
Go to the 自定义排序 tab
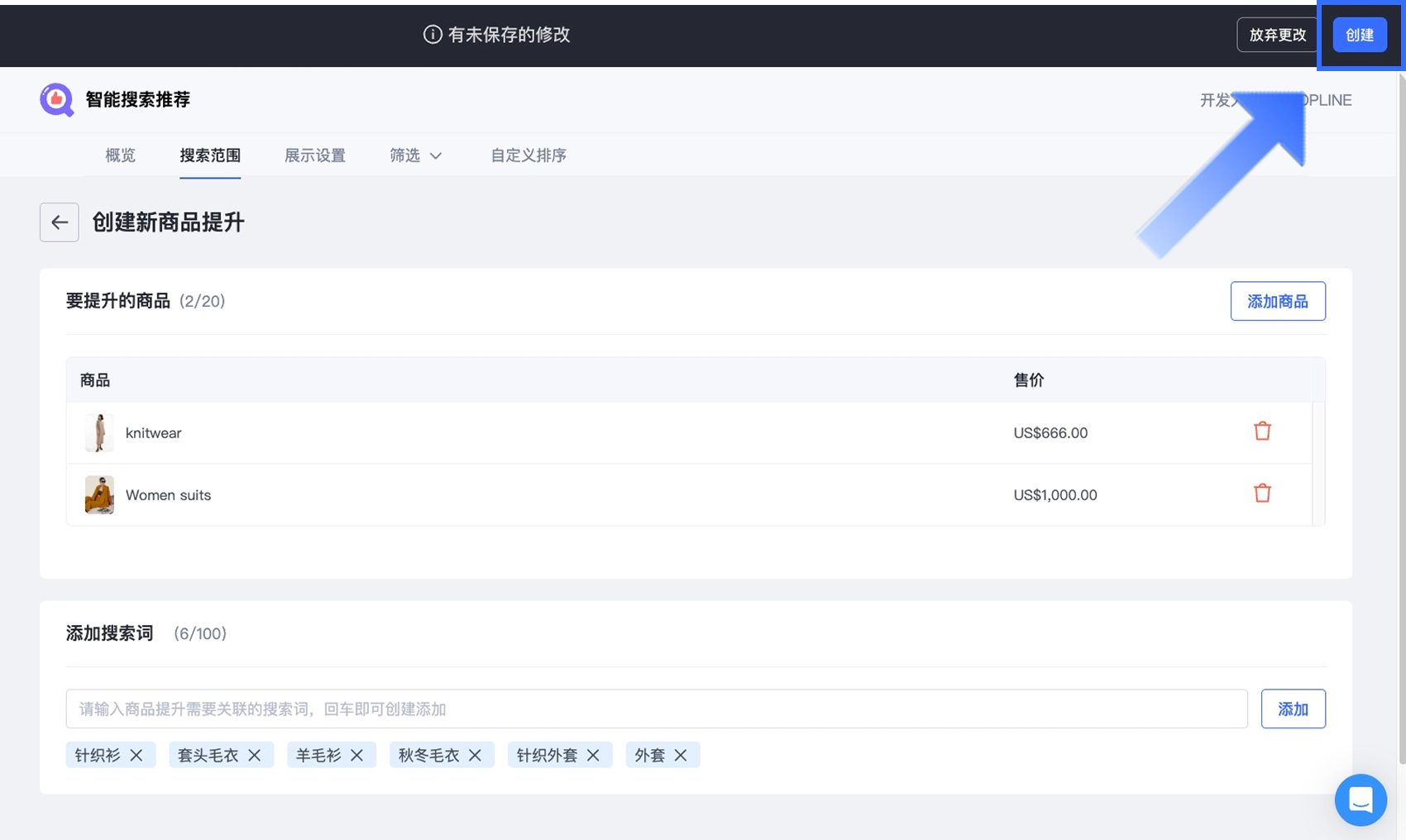tap(528, 155)
